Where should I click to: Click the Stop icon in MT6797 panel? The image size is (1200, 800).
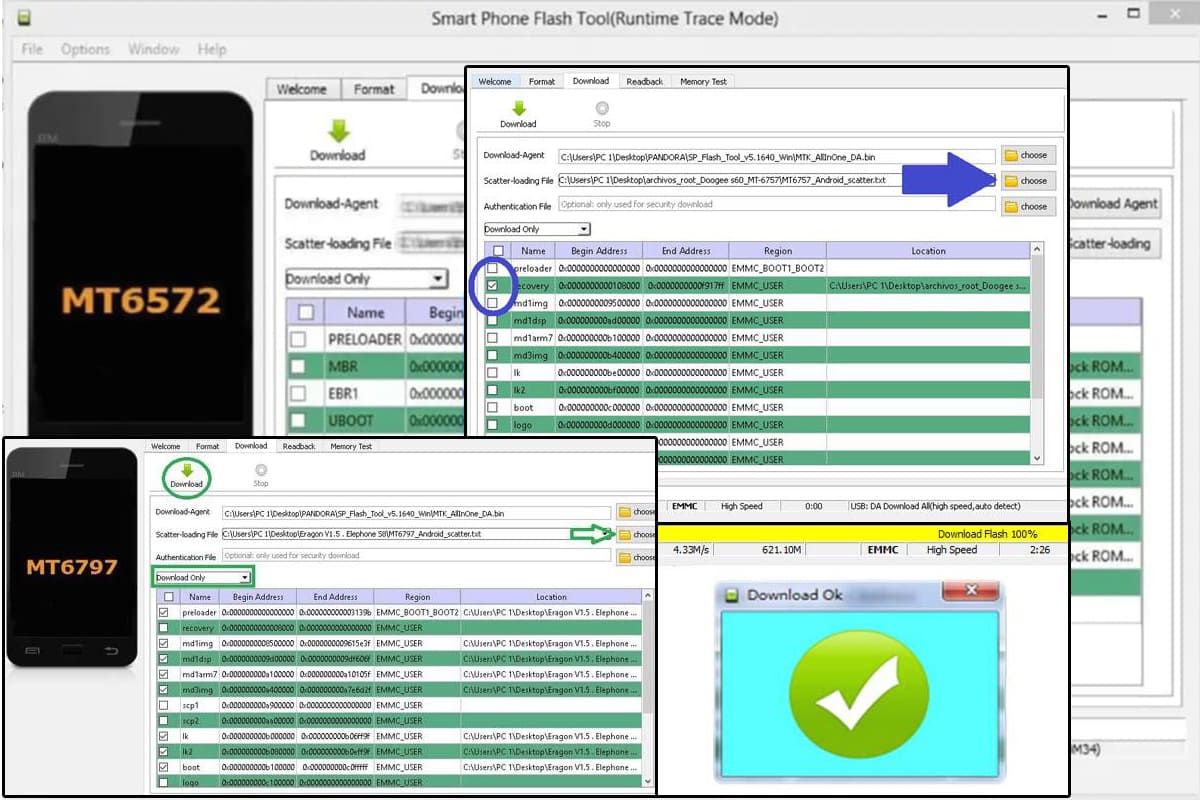point(261,469)
